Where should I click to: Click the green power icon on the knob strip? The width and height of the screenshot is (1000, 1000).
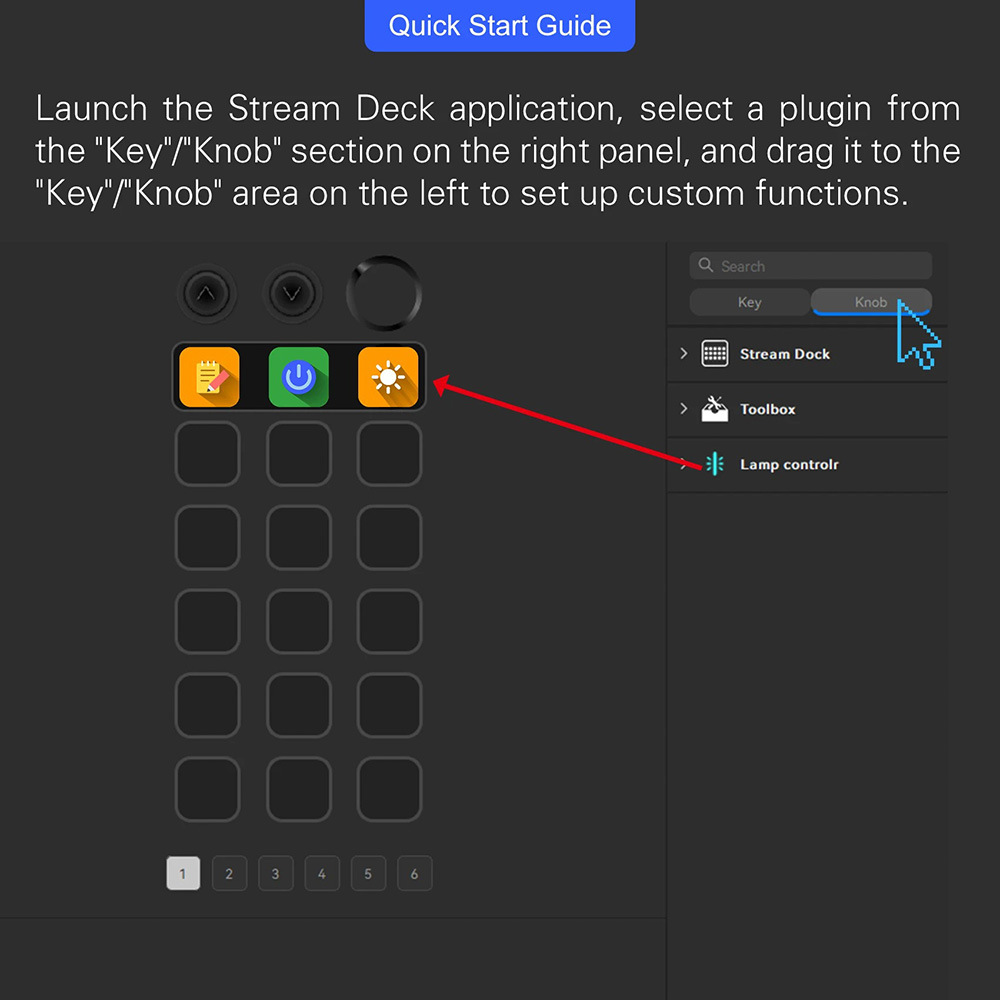(x=298, y=377)
